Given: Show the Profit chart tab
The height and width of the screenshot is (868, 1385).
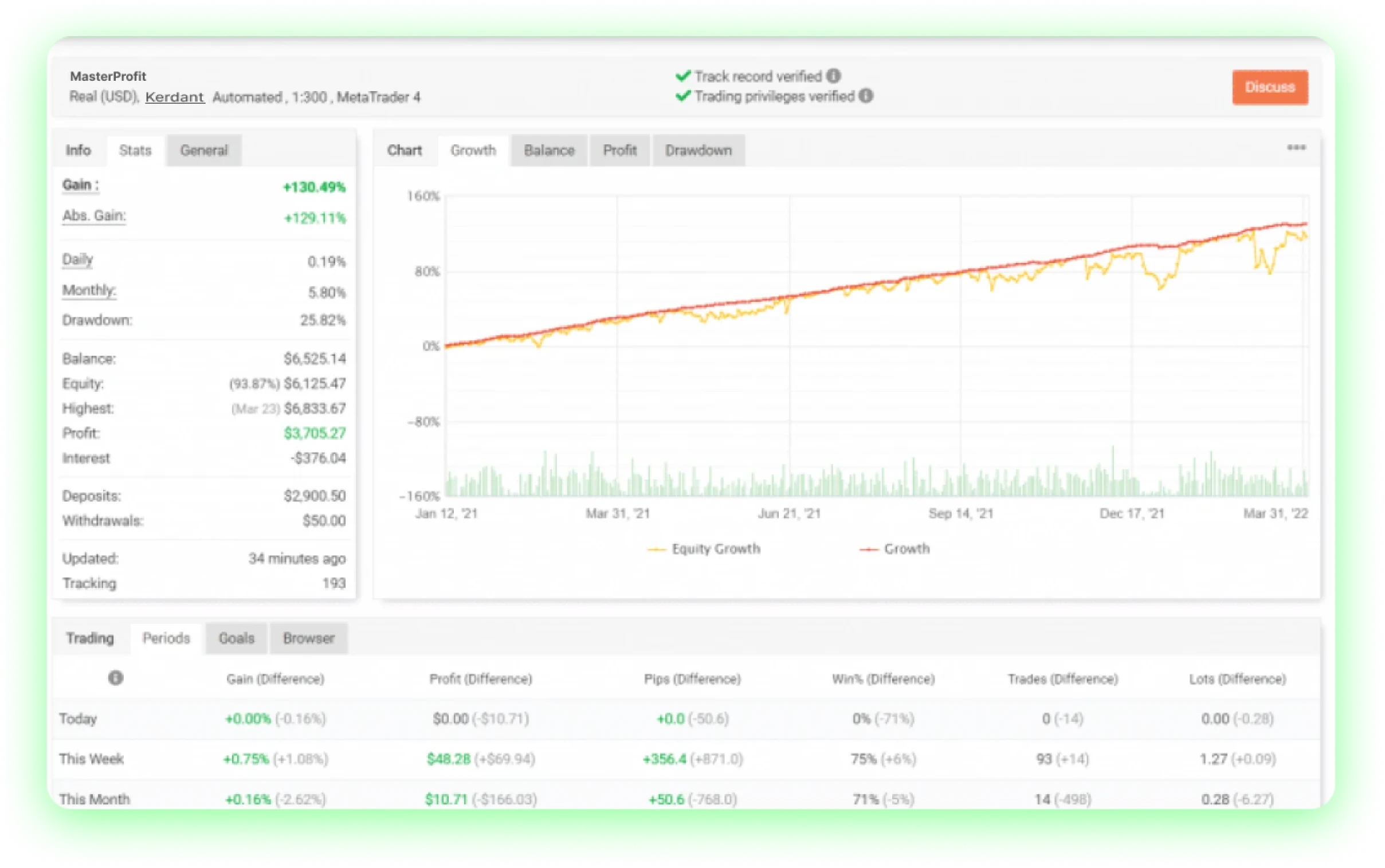Looking at the screenshot, I should pyautogui.click(x=619, y=151).
